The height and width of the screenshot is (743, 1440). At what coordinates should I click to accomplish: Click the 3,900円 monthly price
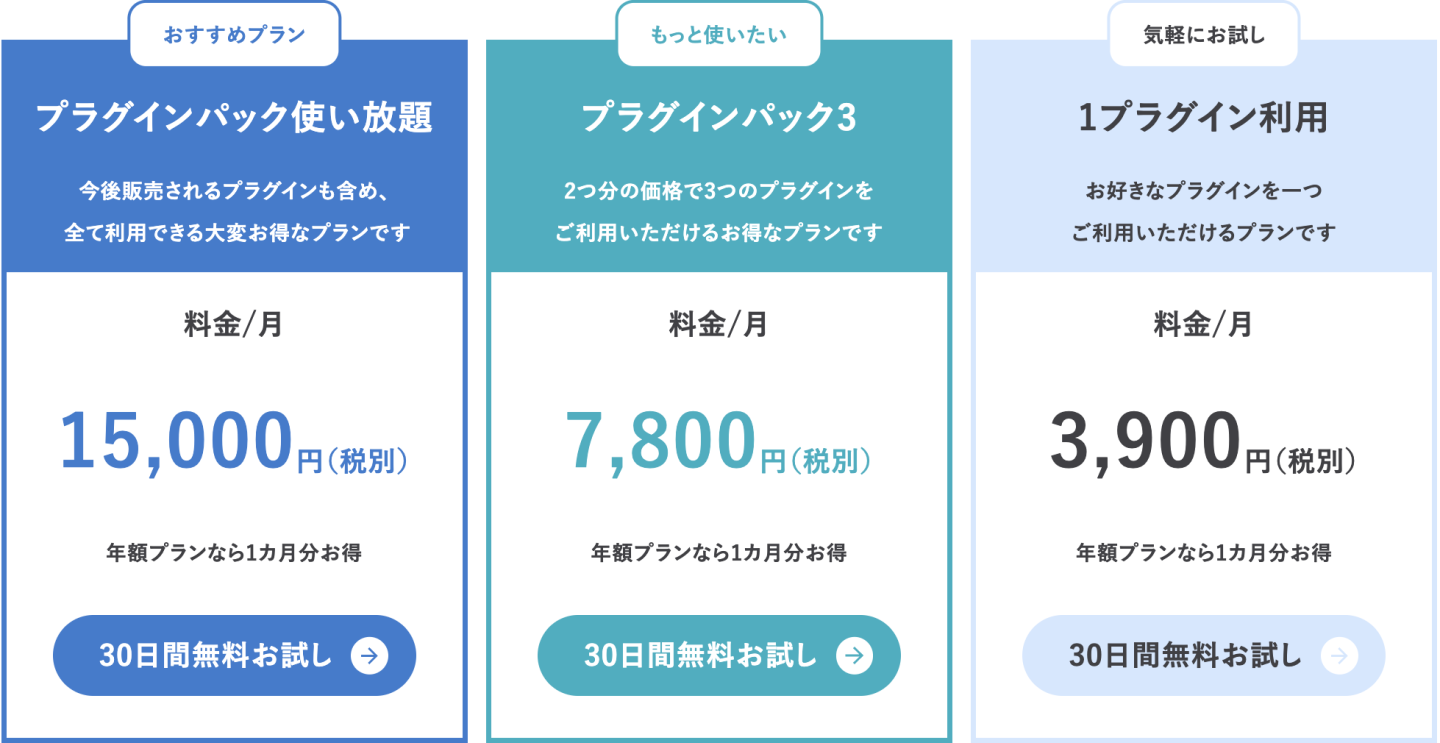pos(1203,444)
